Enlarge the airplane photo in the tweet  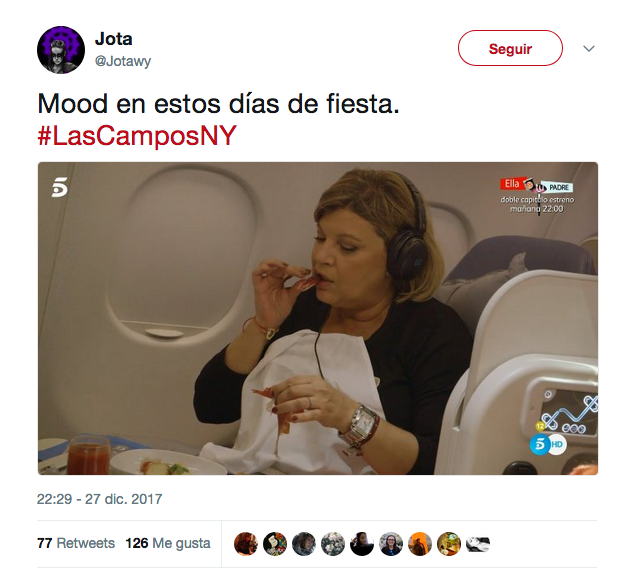[x=318, y=318]
